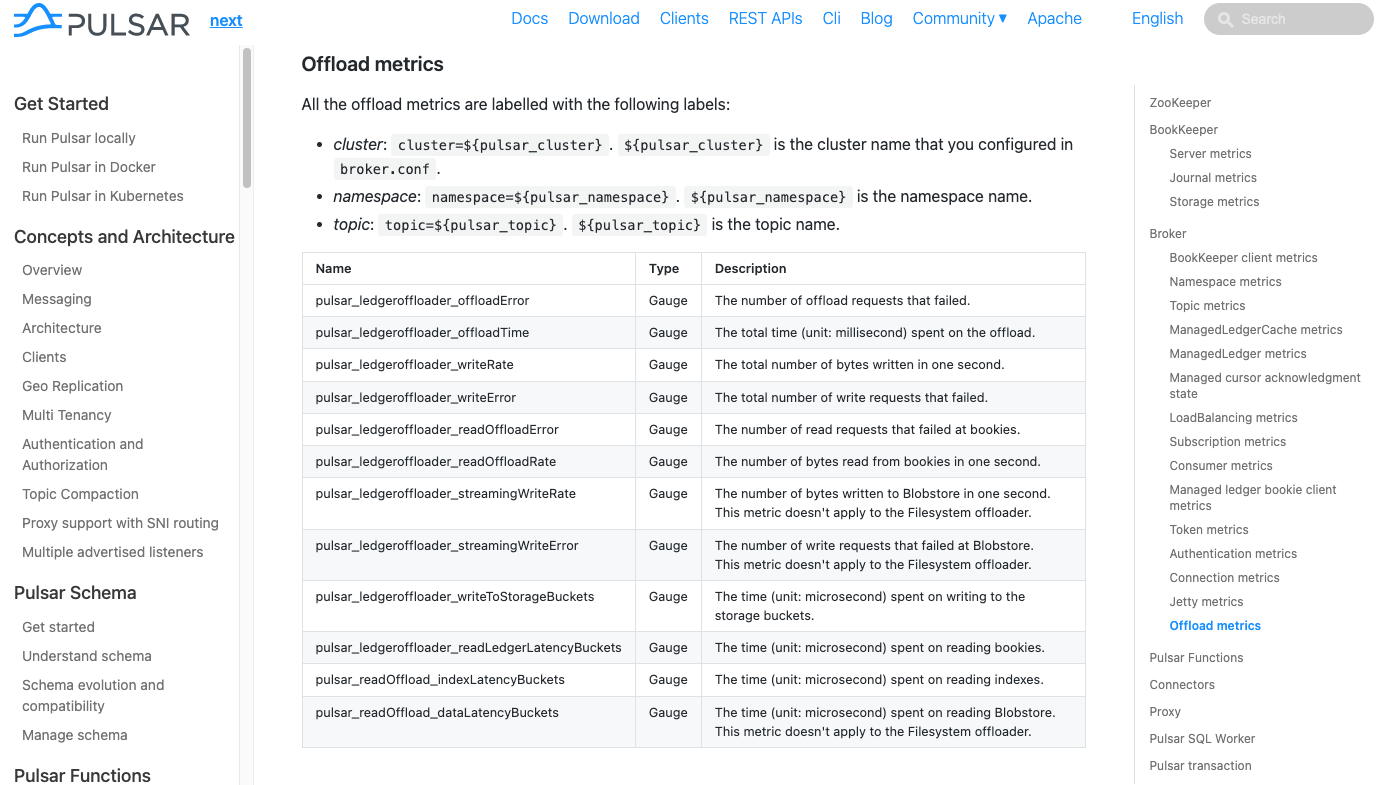
Task: Open the Apache nav item
Action: click(x=1054, y=18)
